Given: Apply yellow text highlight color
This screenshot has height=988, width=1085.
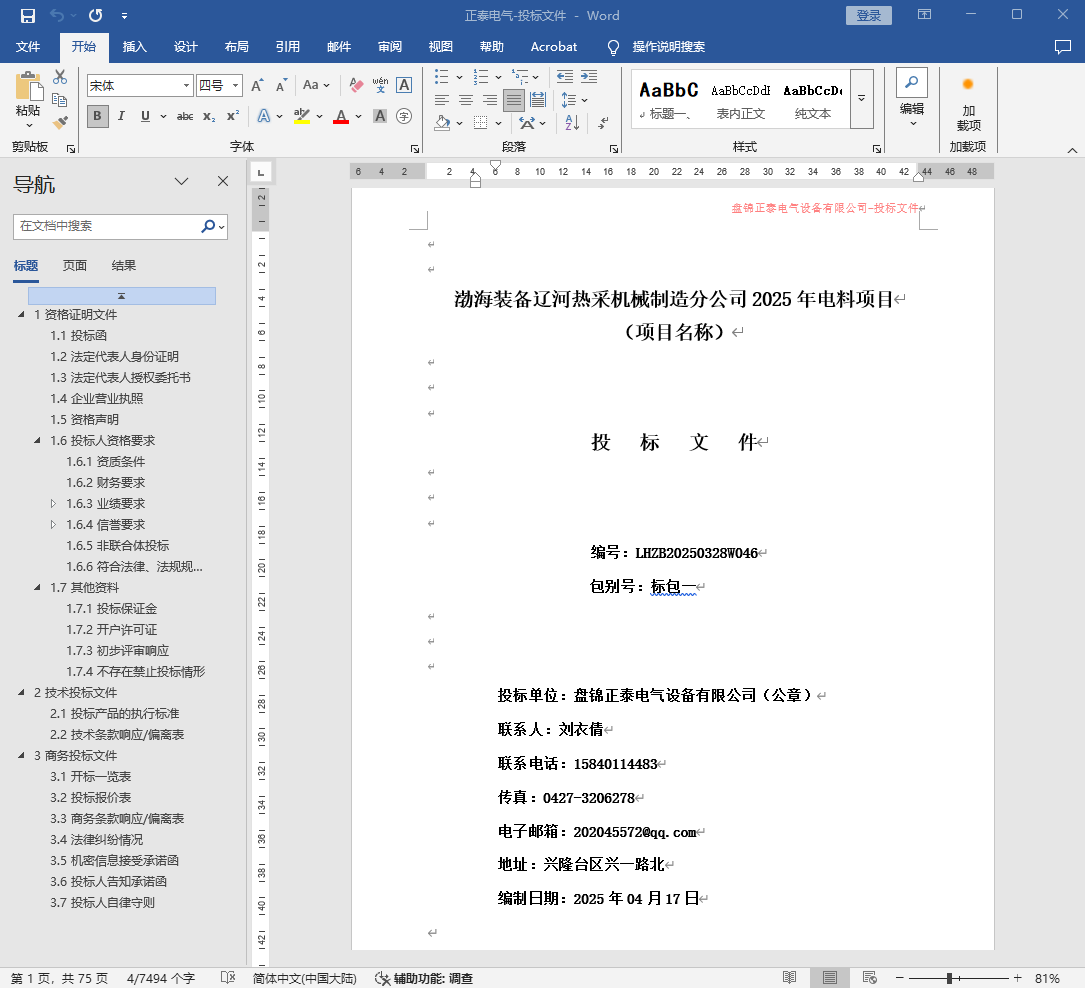Looking at the screenshot, I should [302, 116].
